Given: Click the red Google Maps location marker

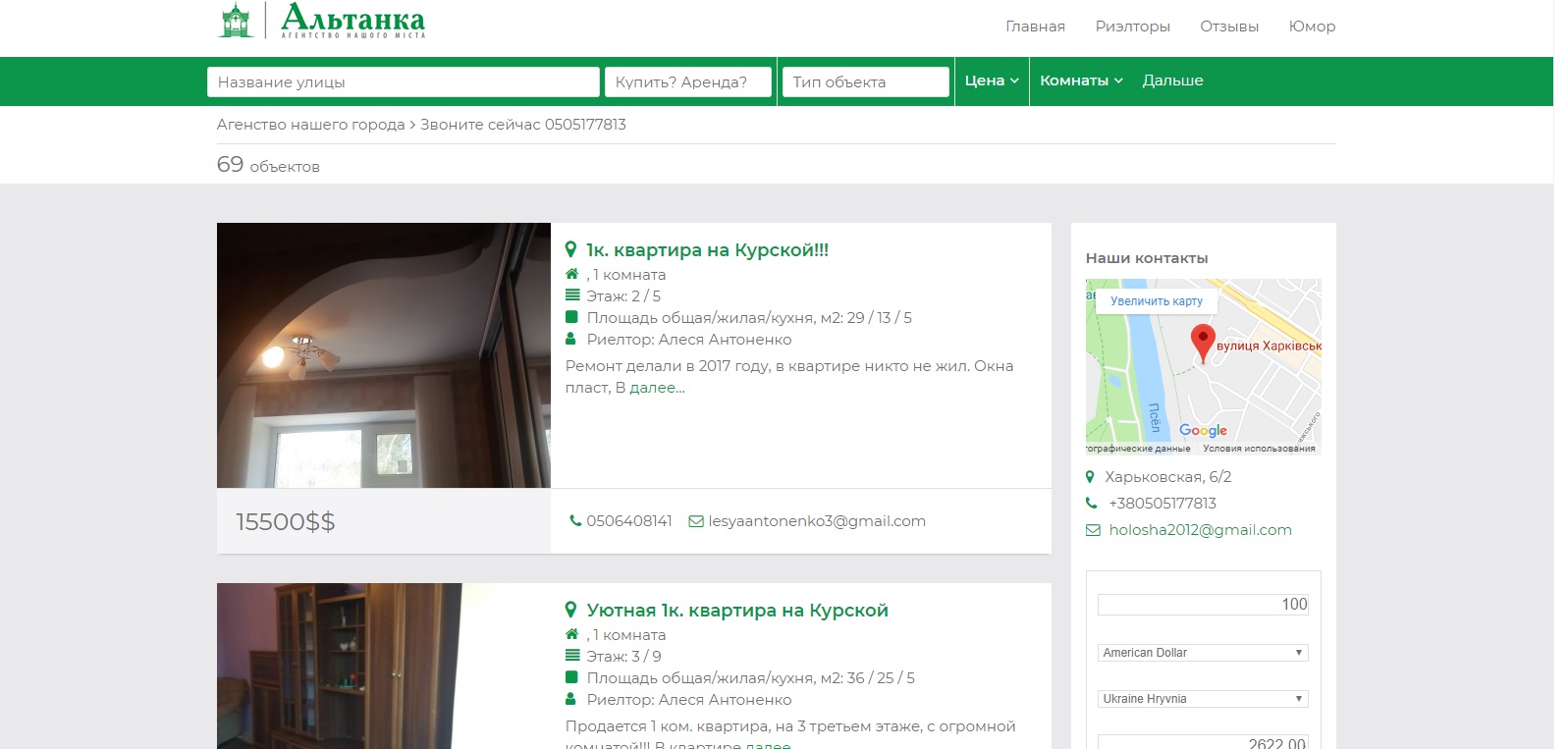Looking at the screenshot, I should pyautogui.click(x=1203, y=344).
